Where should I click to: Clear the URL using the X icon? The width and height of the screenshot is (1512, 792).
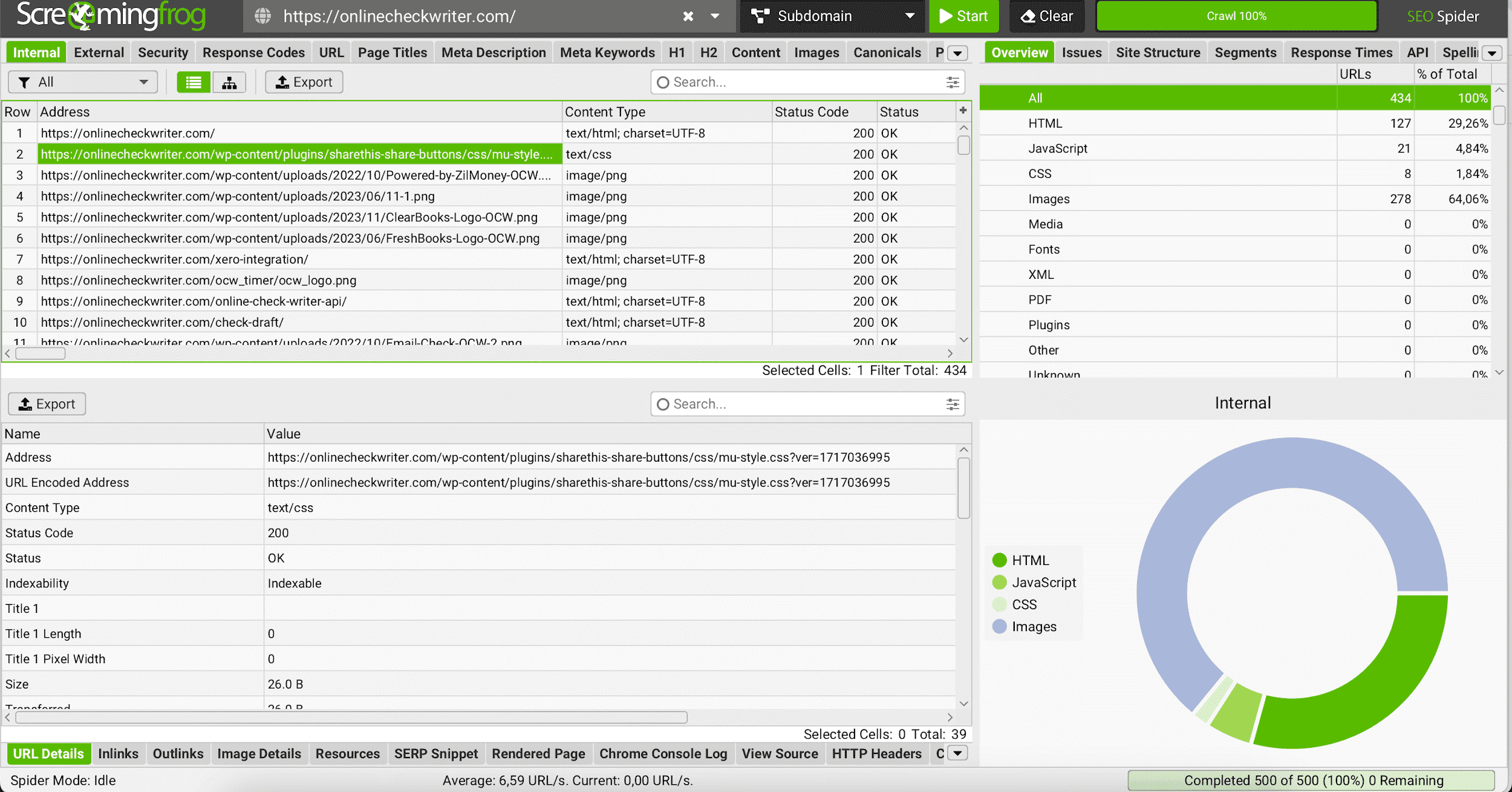688,16
